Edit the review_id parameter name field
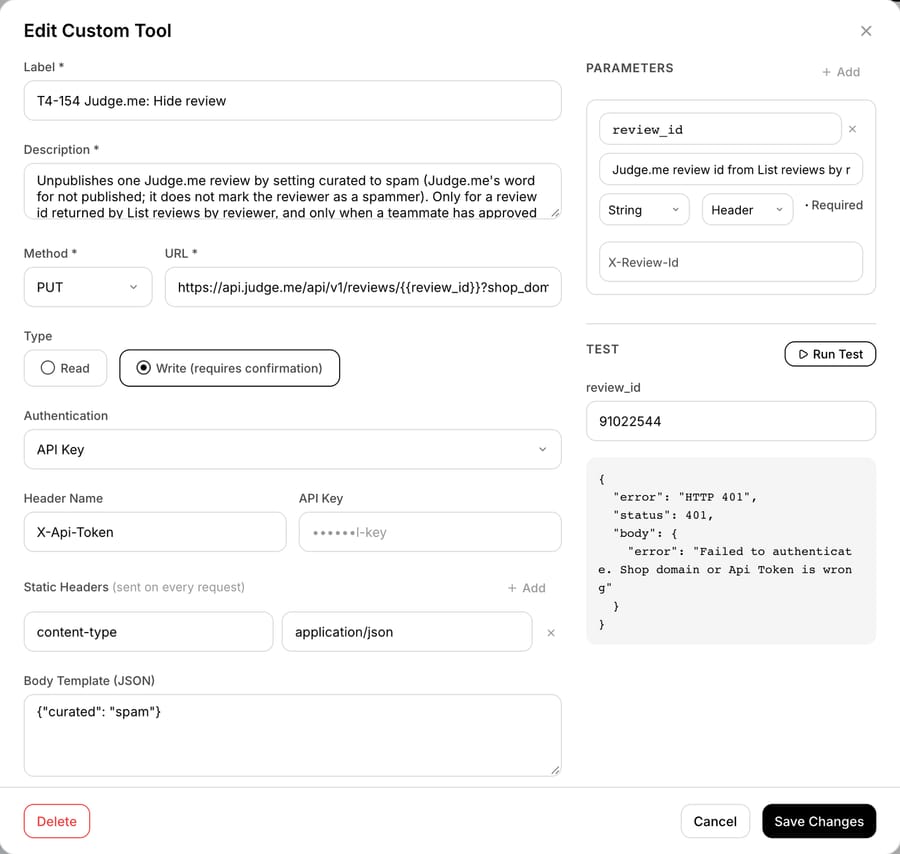The height and width of the screenshot is (854, 900). click(720, 129)
